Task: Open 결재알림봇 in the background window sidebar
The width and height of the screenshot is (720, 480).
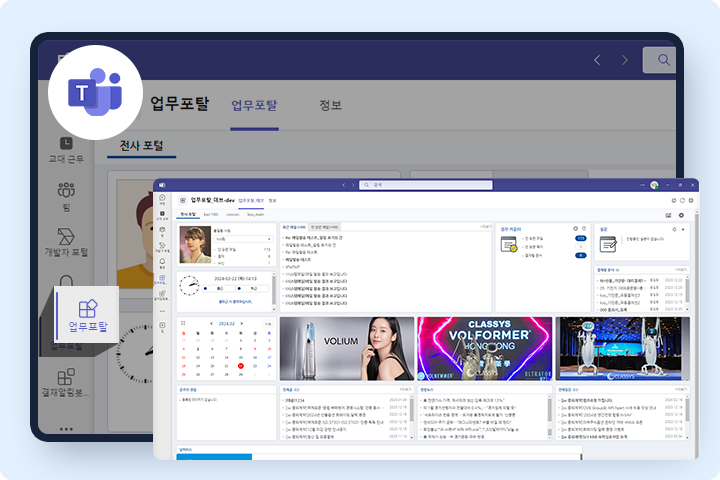Action: [66, 382]
